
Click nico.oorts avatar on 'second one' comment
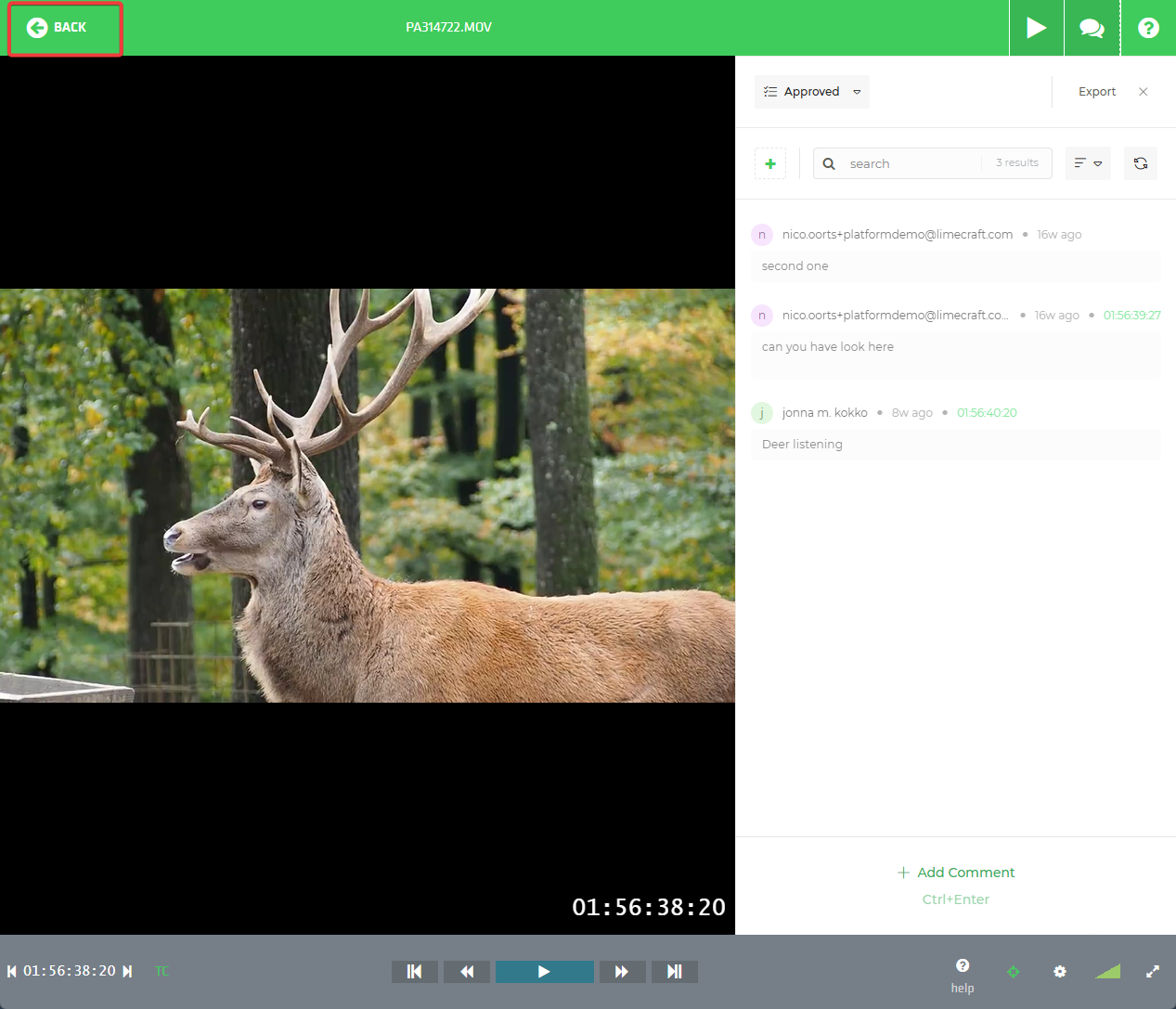point(762,235)
